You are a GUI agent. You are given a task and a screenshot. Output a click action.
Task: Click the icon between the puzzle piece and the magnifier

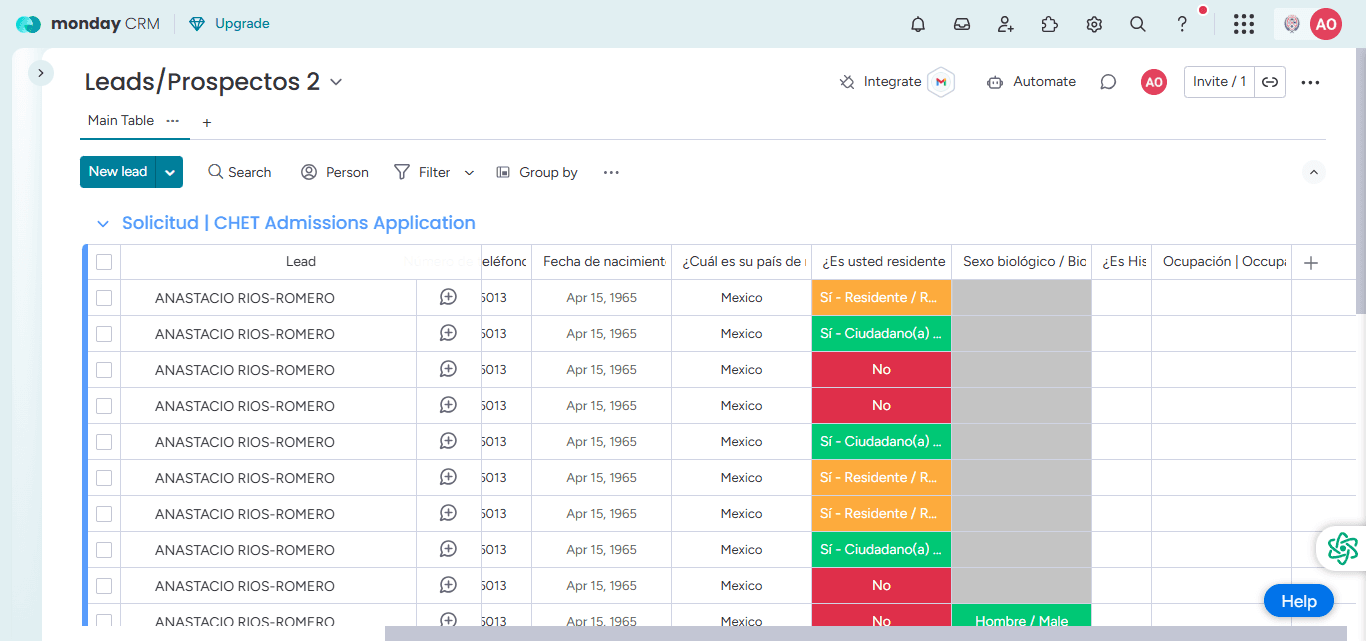point(1094,24)
